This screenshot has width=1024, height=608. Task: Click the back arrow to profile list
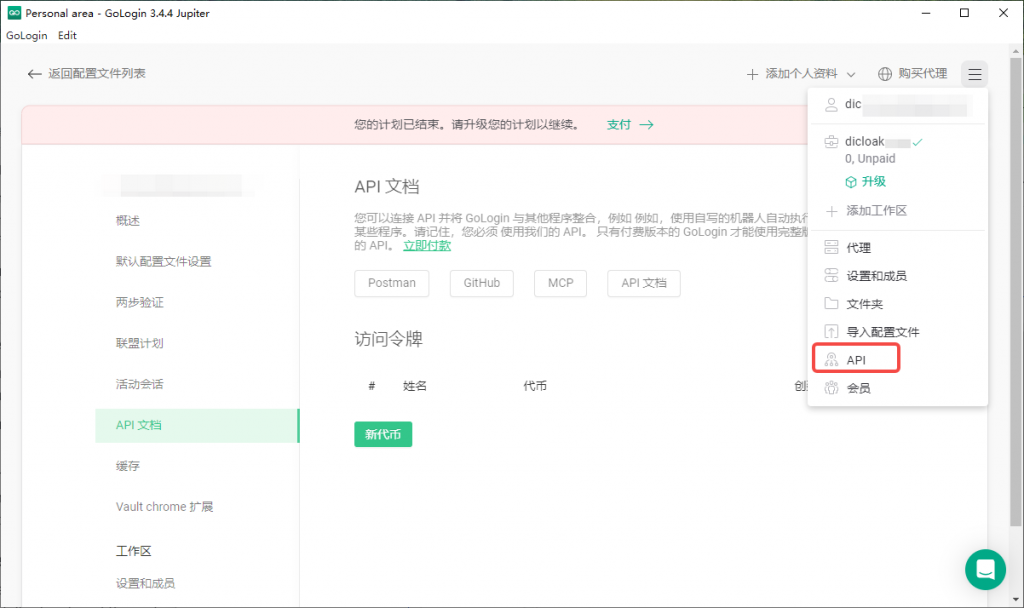(34, 74)
